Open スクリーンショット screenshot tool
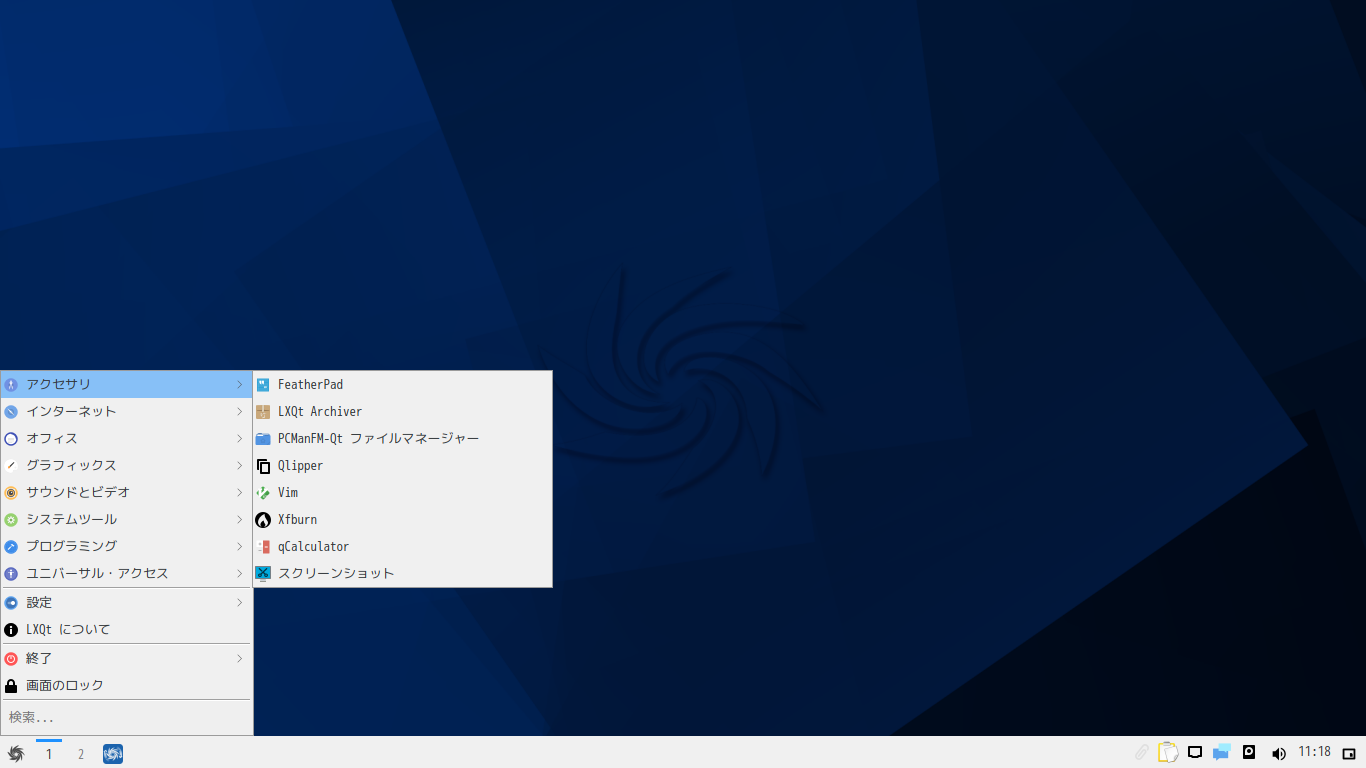The image size is (1366, 768). click(x=402, y=573)
